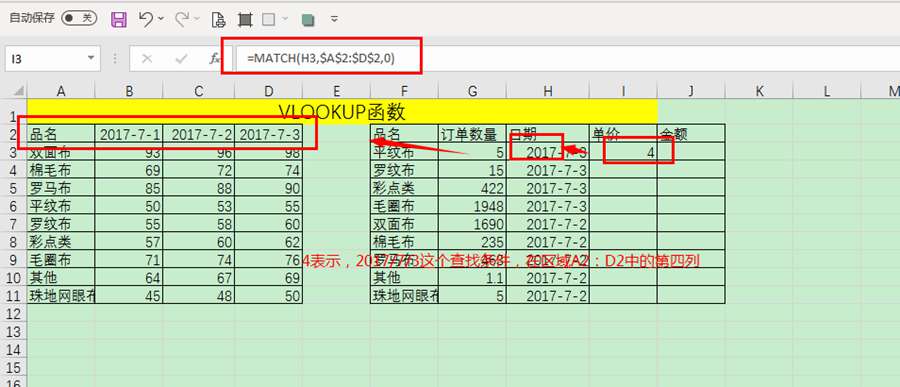Select row 12 header

pyautogui.click(x=13, y=314)
